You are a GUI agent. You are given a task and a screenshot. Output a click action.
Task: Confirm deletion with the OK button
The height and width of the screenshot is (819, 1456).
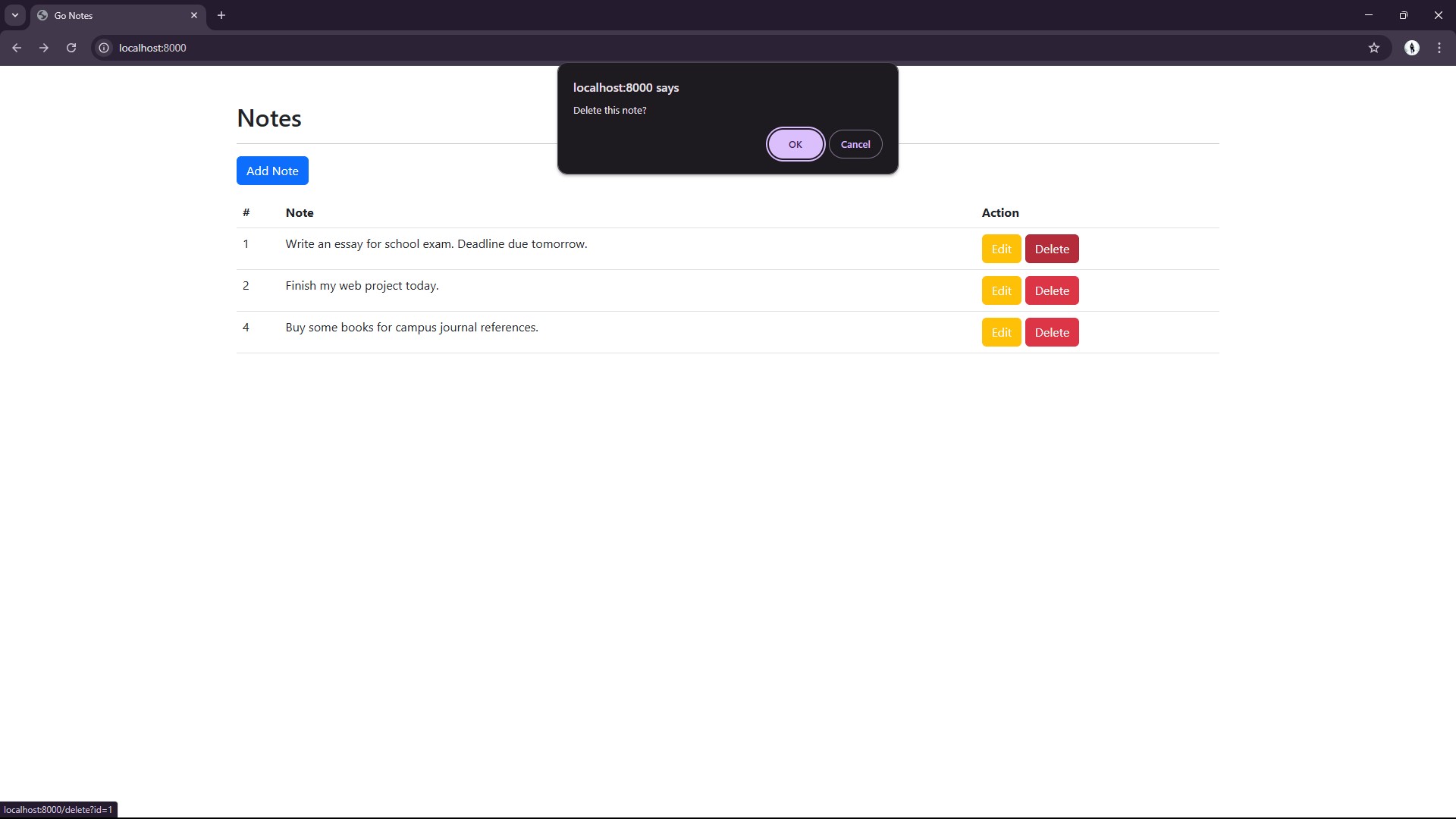[795, 144]
